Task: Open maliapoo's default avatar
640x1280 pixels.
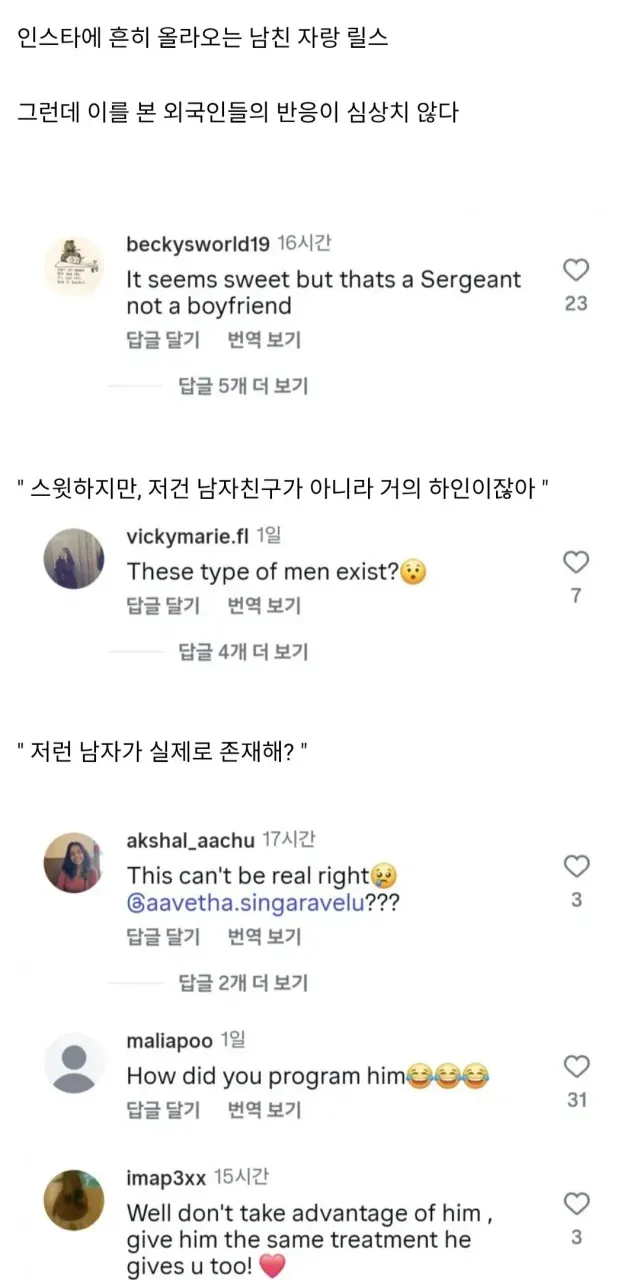Action: [74, 1063]
